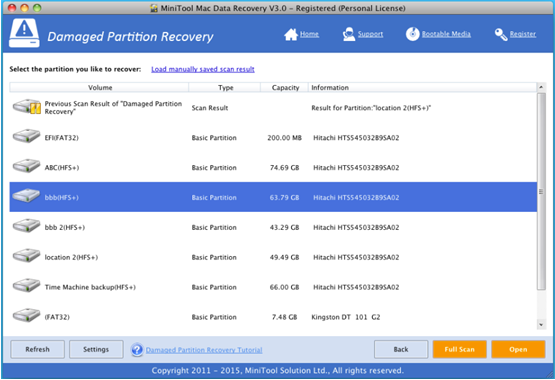Click the Damaged Partition warning drive icon
This screenshot has height=380, width=555.
tap(24, 33)
